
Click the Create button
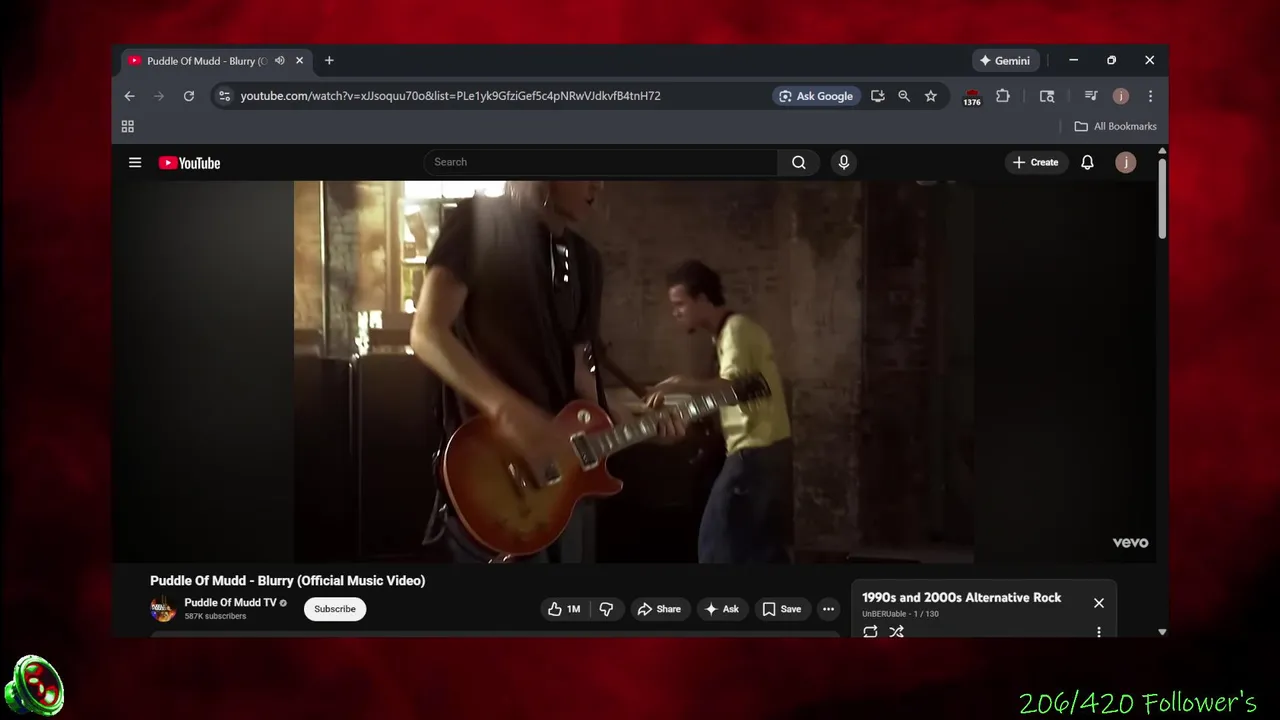click(1035, 162)
